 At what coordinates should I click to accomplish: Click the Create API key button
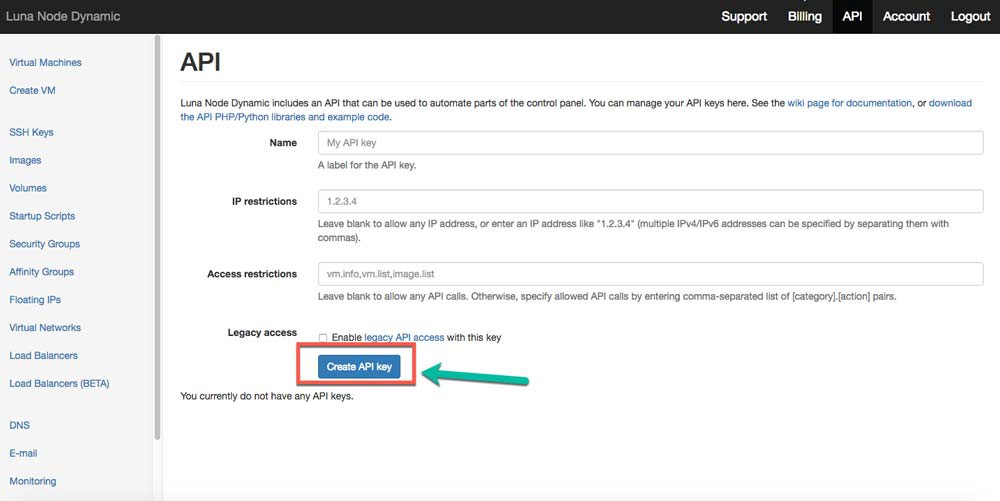(359, 367)
